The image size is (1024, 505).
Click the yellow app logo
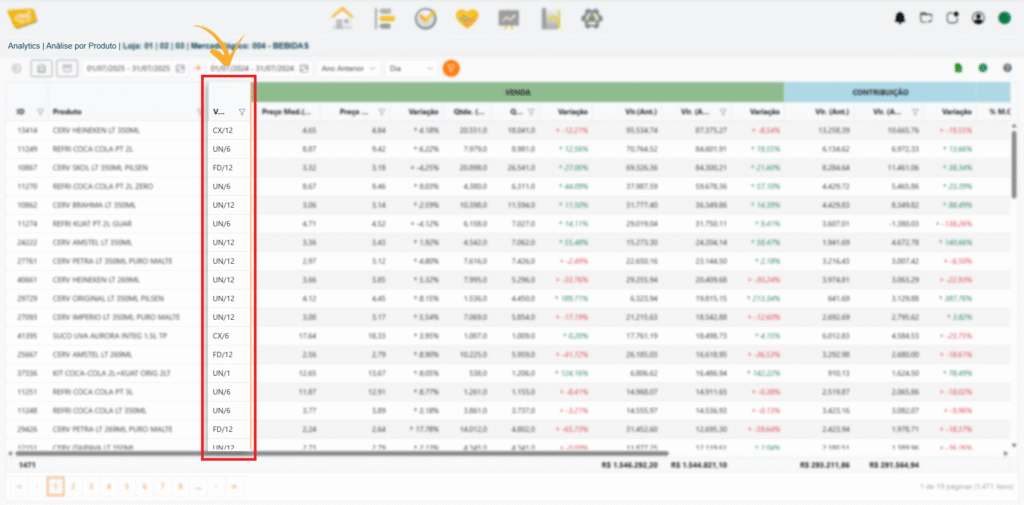22,18
